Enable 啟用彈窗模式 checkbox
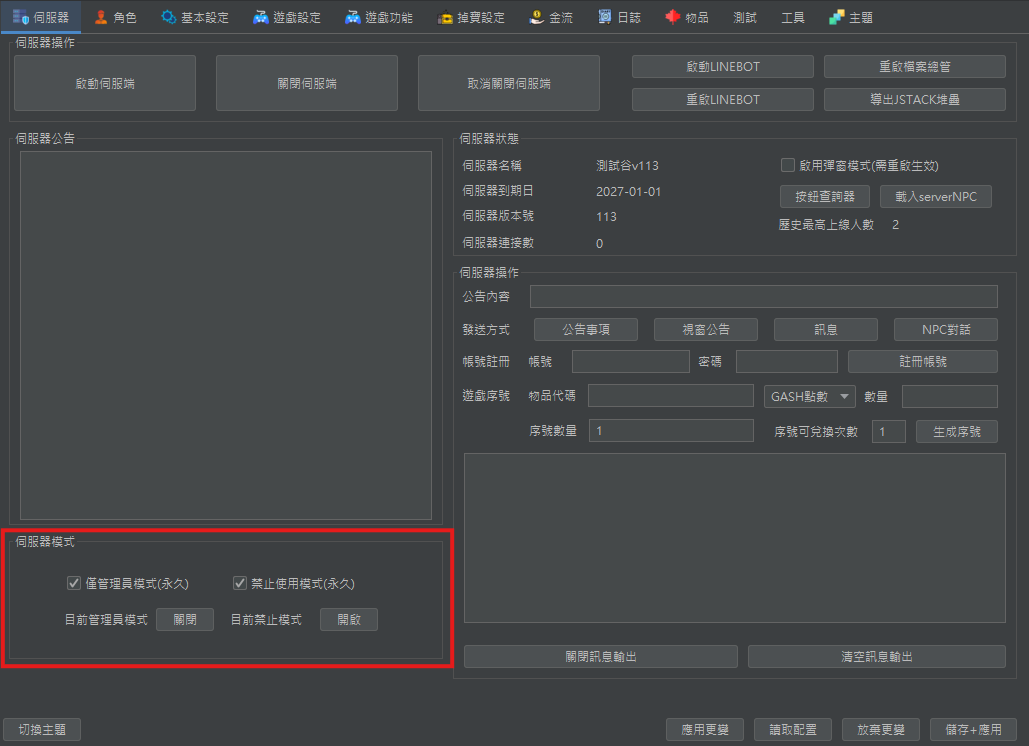Image resolution: width=1029 pixels, height=746 pixels. 788,165
